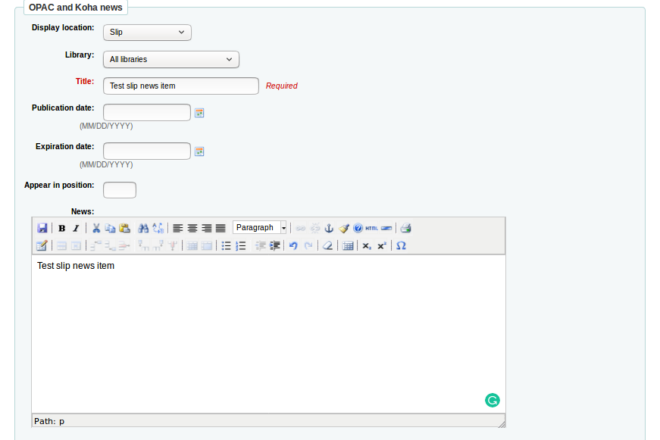Align text left in editor
The width and height of the screenshot is (660, 440).
178,228
